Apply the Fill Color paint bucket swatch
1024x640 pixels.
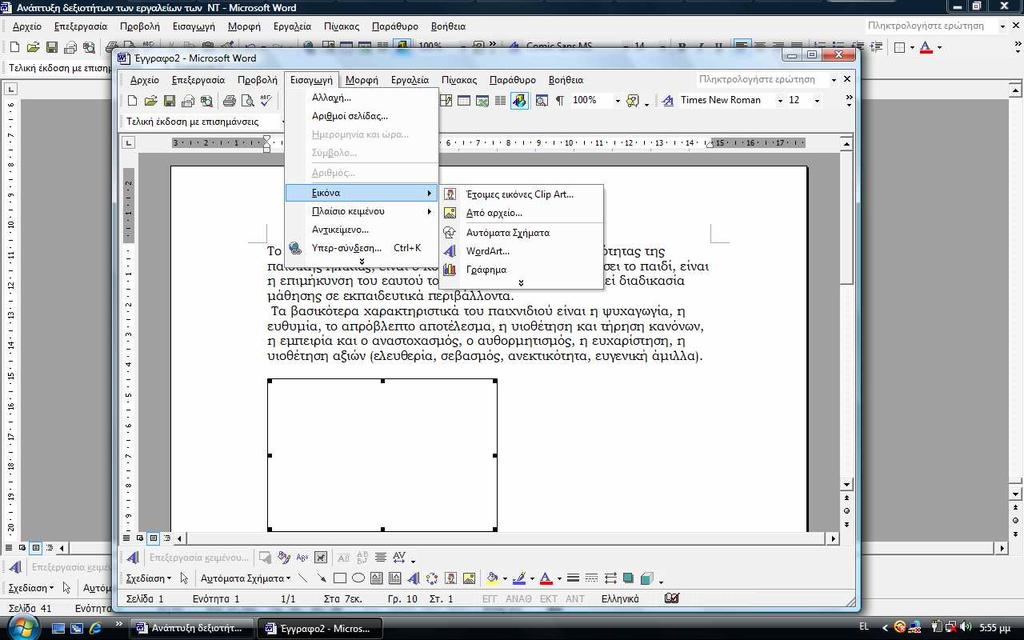[492, 578]
